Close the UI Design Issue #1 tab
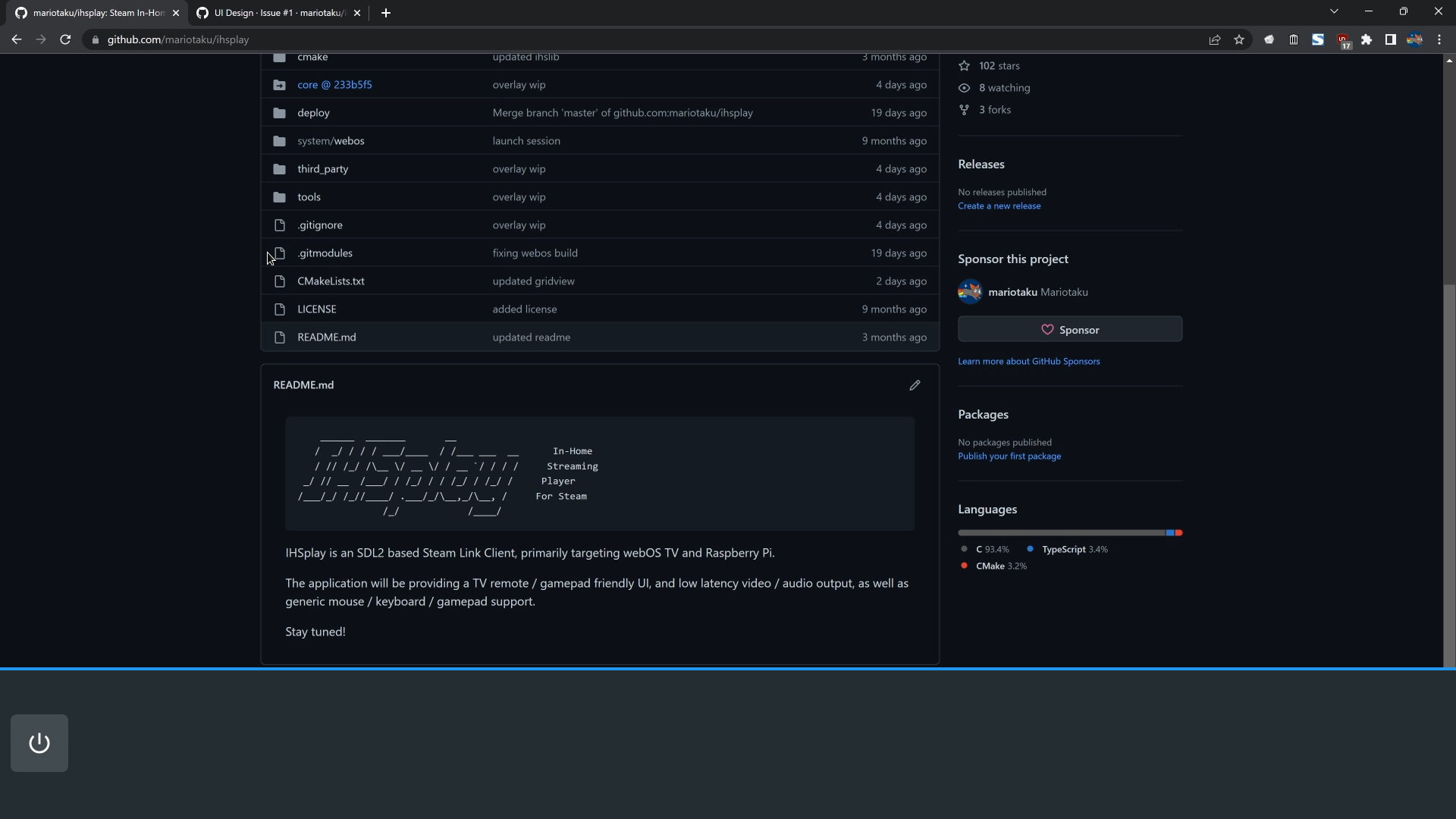 [357, 13]
